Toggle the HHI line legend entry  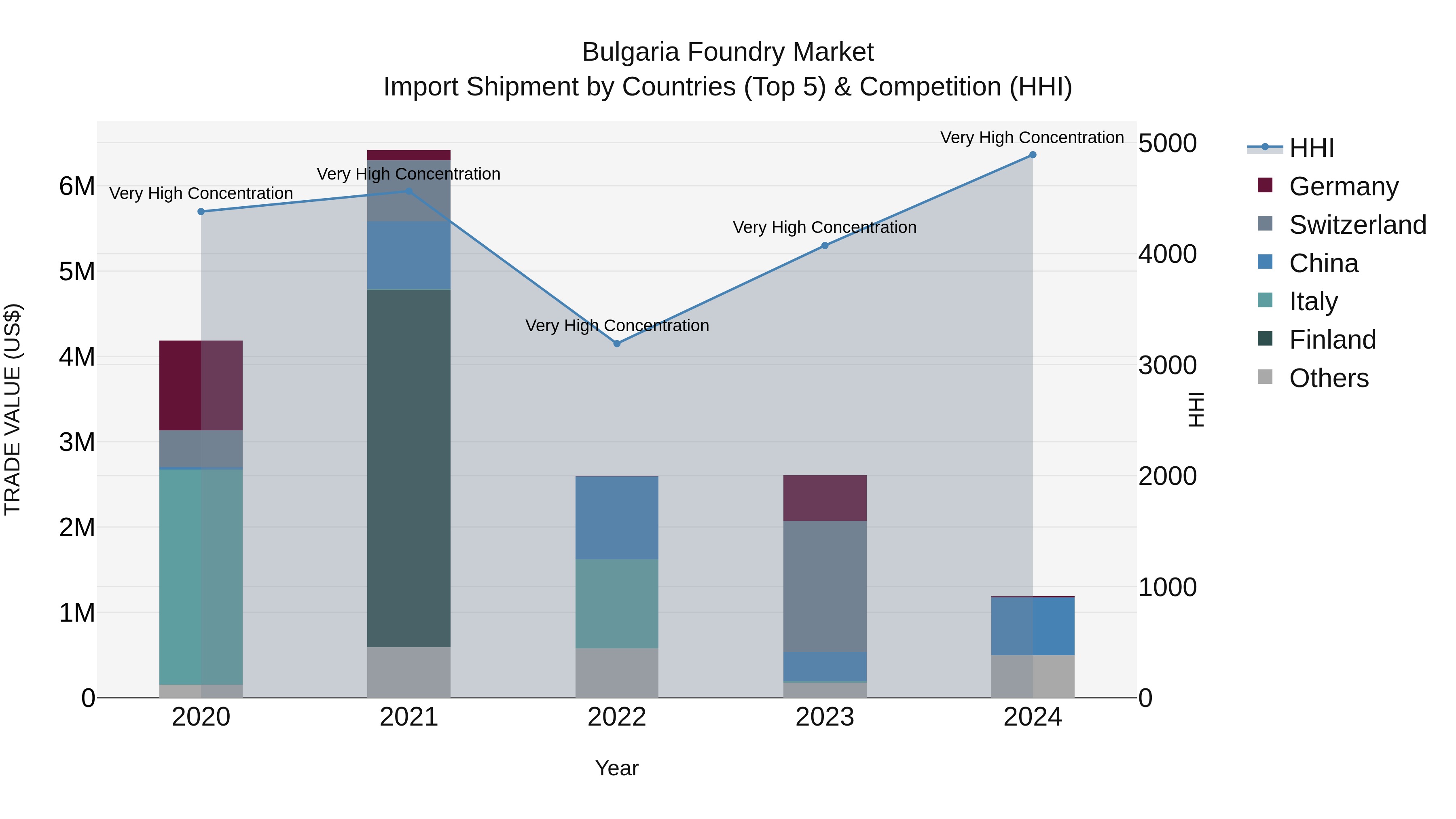(1291, 148)
